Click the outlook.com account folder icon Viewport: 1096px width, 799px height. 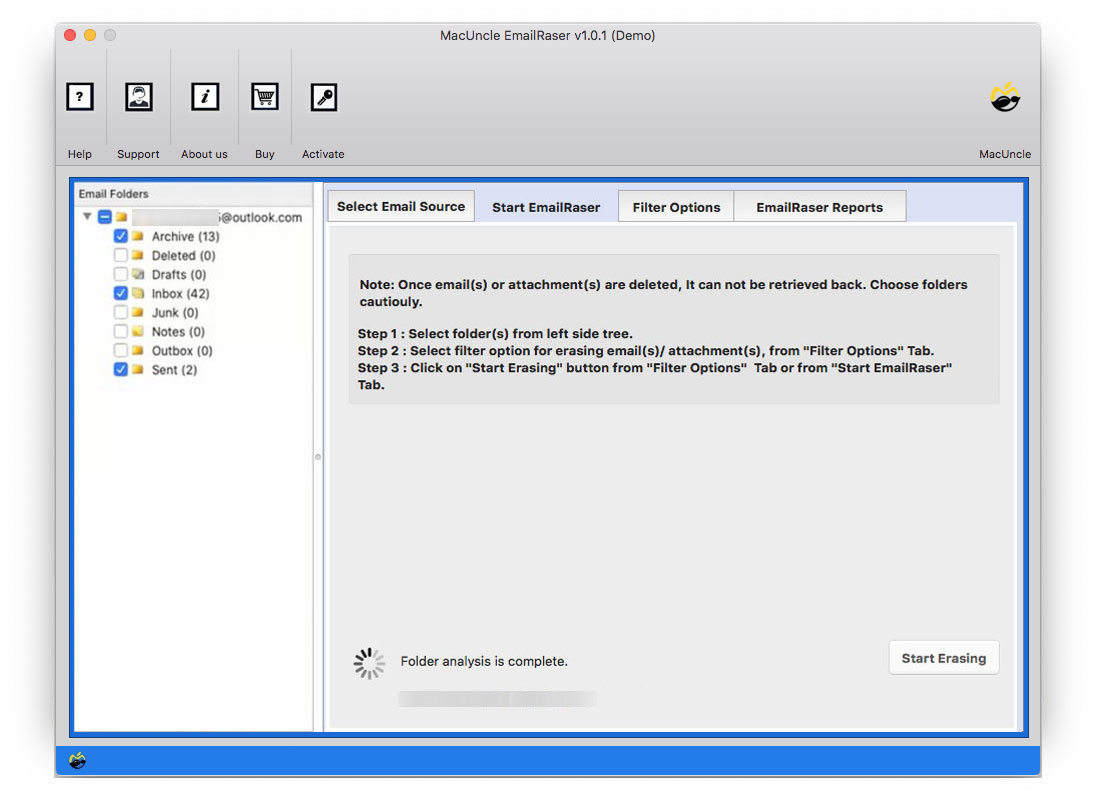click(122, 217)
